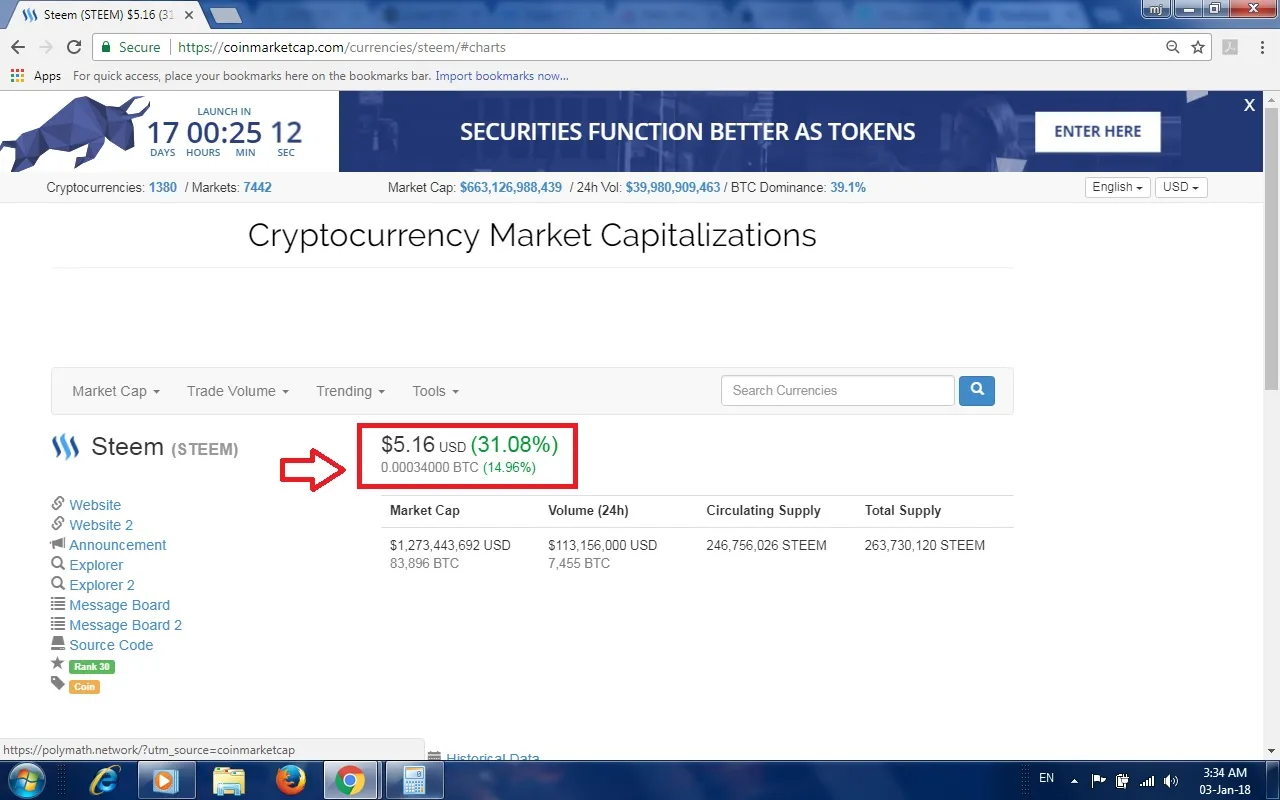
Task: Click the network signal tray icon
Action: (x=1147, y=781)
